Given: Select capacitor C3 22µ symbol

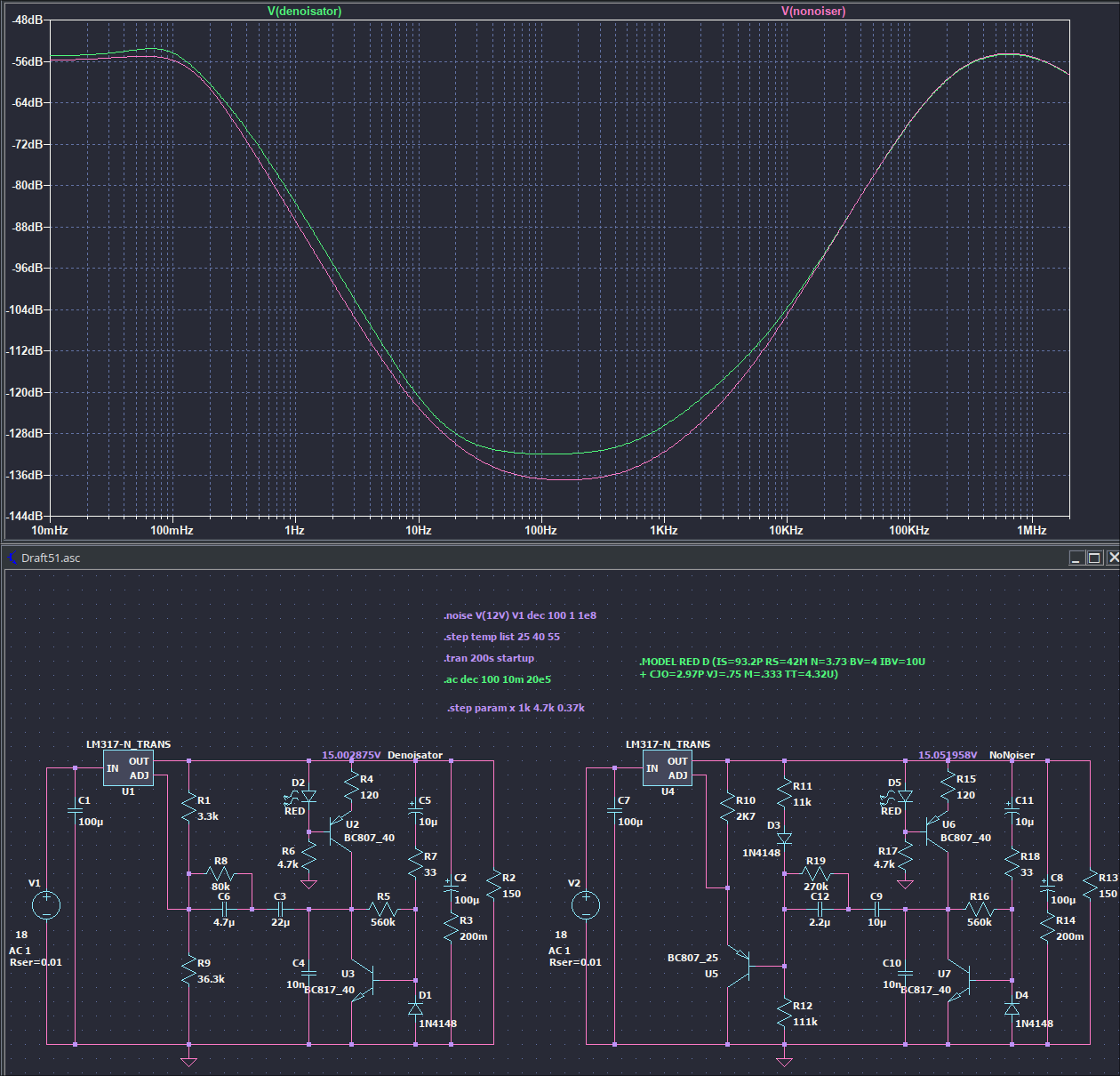Looking at the screenshot, I should [280, 909].
